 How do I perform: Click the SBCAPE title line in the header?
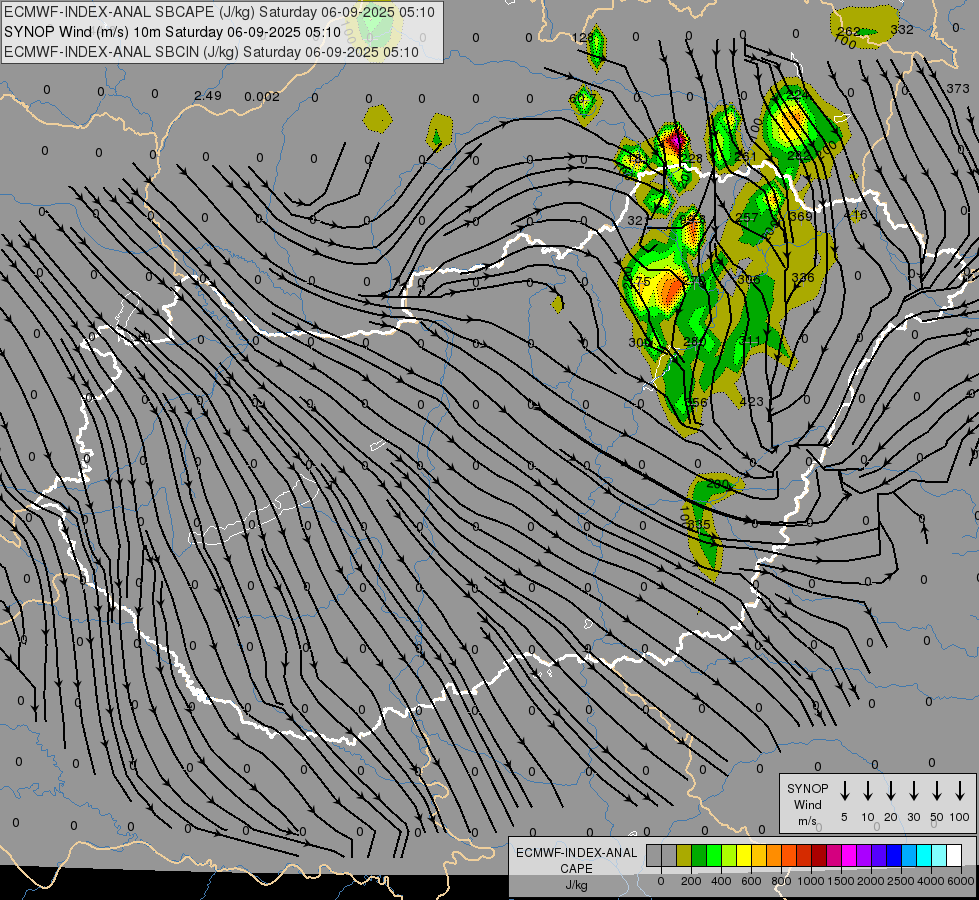tap(219, 12)
